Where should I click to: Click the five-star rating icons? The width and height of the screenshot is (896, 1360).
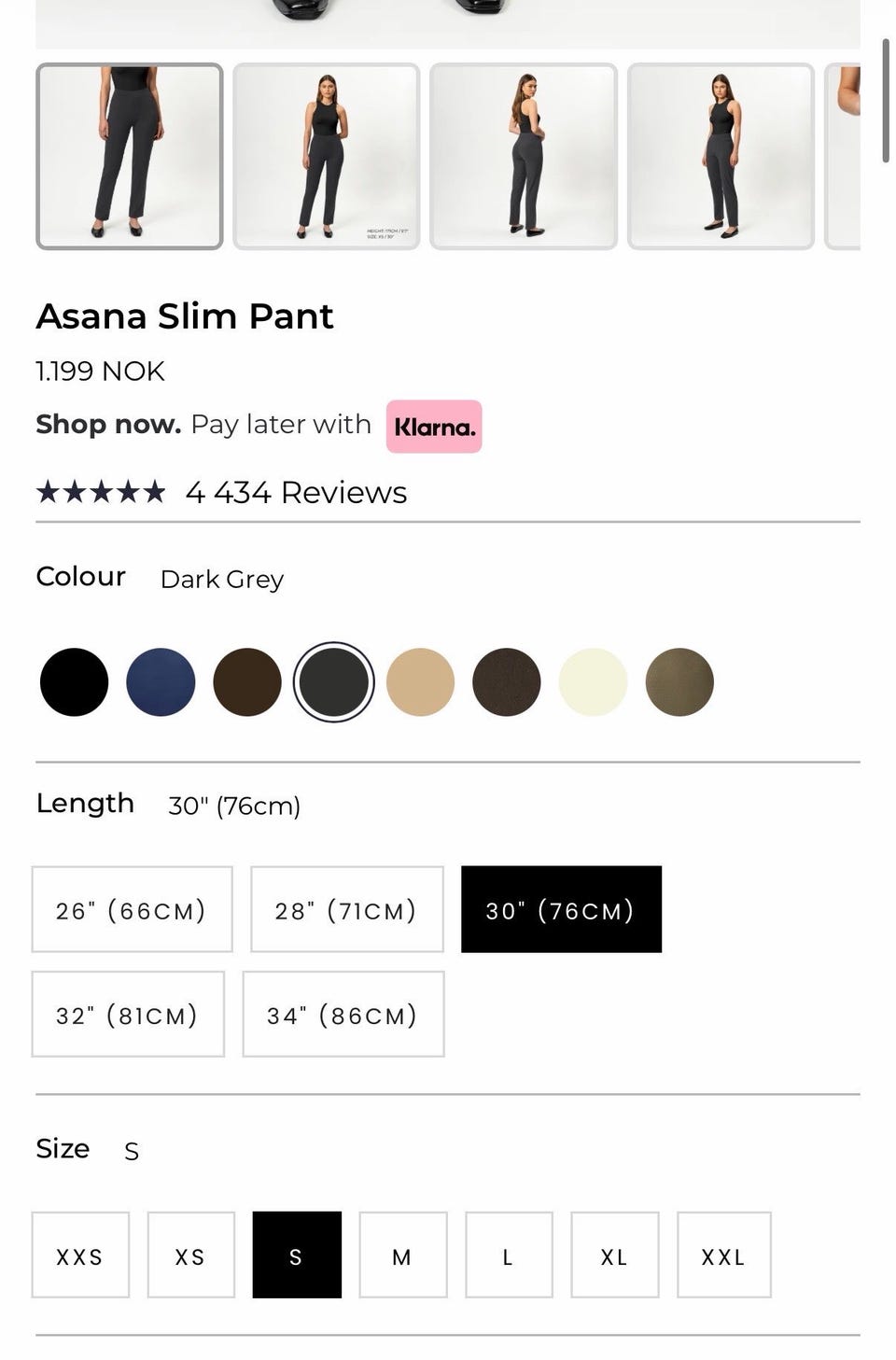(x=101, y=492)
